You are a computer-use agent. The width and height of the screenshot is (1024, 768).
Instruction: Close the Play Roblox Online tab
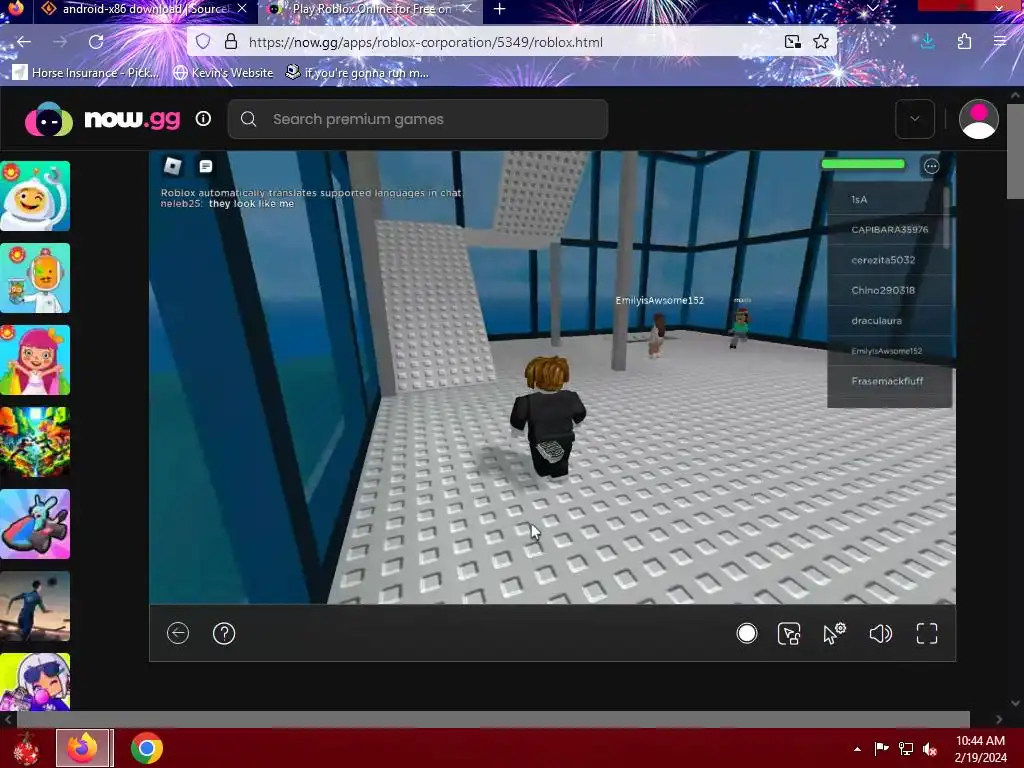[x=467, y=9]
